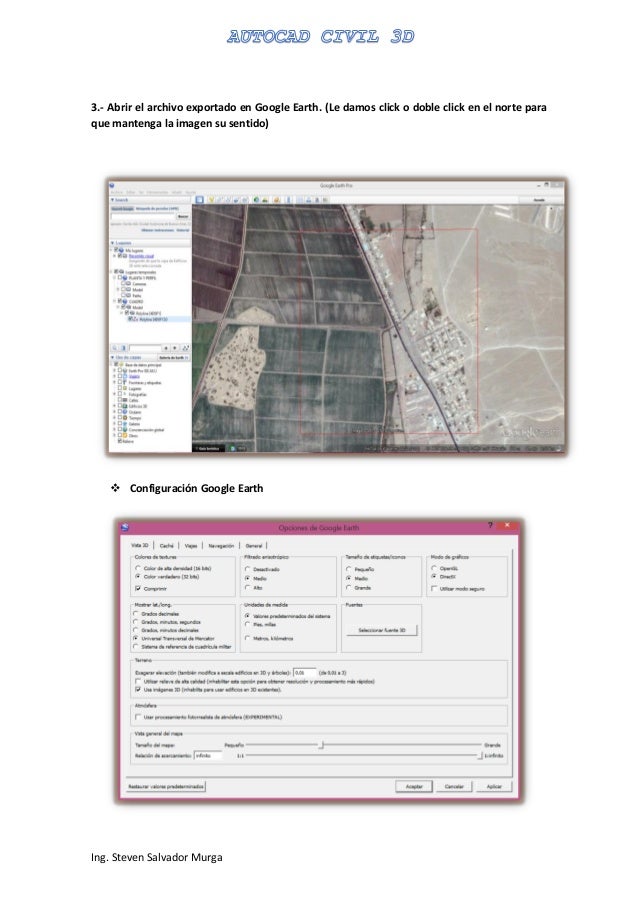Select Universal Transversal de Mercator option

pyautogui.click(x=136, y=638)
